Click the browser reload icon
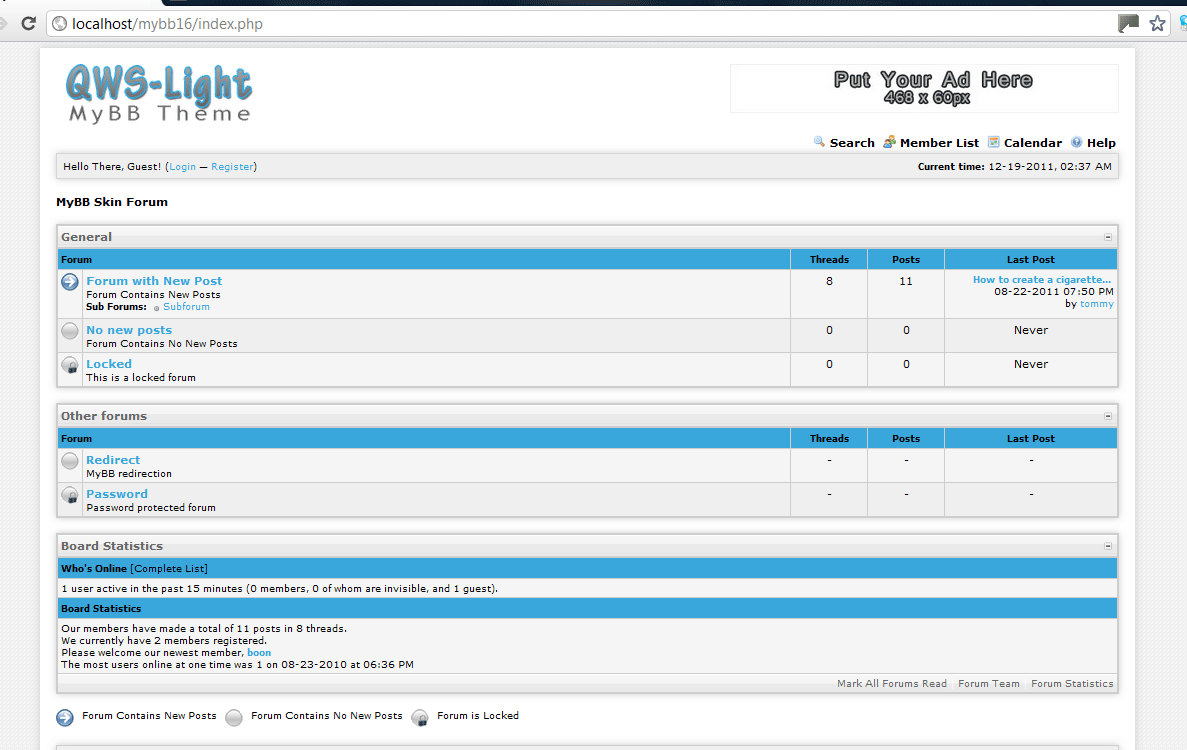The width and height of the screenshot is (1187, 750). tap(29, 23)
